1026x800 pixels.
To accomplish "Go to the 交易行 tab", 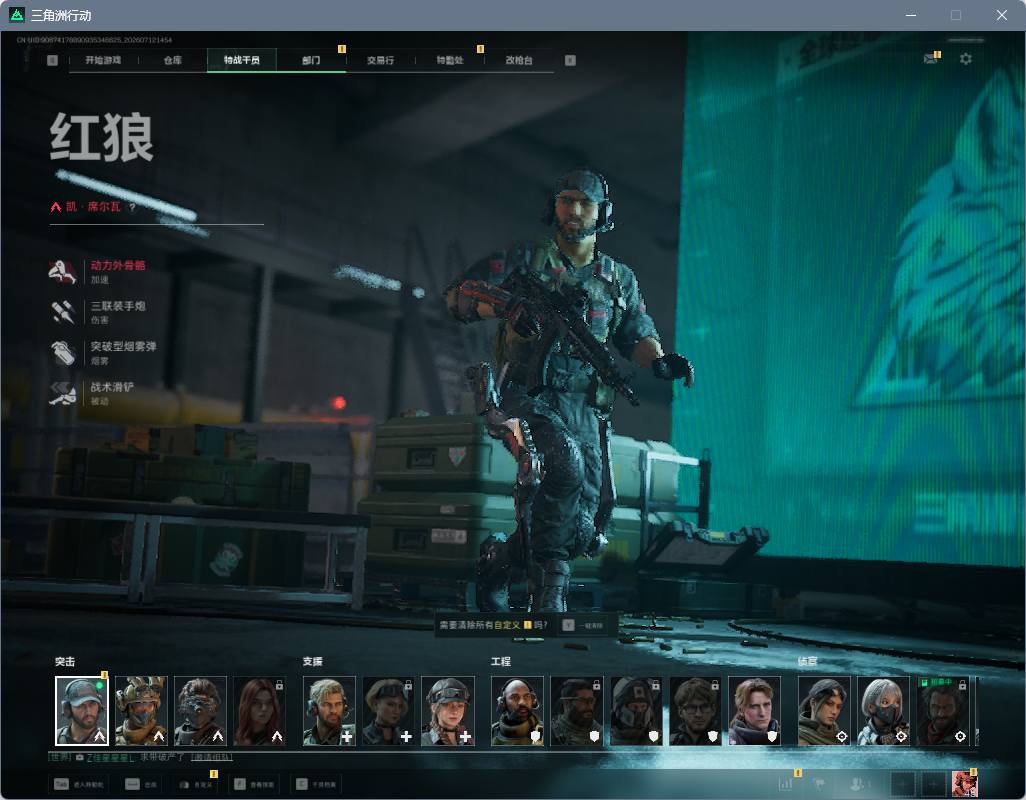I will pos(380,60).
